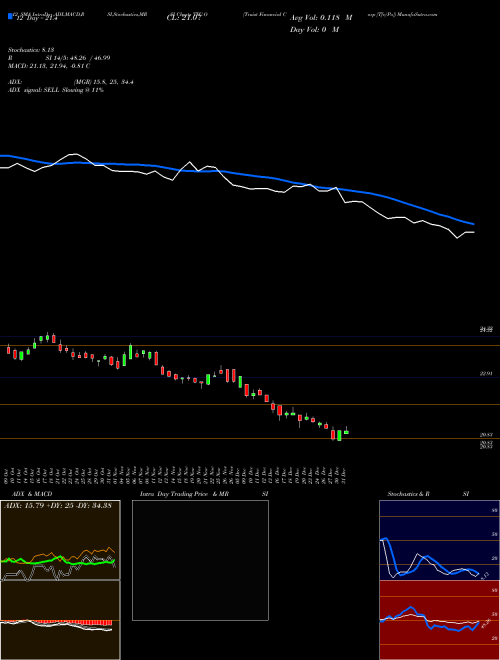
Task: Click the 'Stochastics: 8.13' reading
Action: click(x=31, y=50)
